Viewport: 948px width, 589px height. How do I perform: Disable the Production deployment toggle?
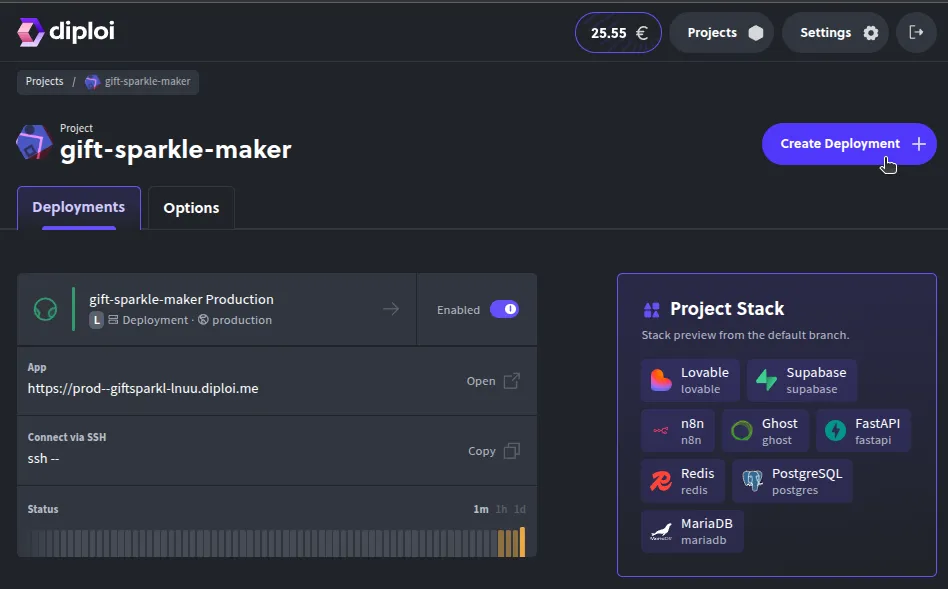pos(505,309)
